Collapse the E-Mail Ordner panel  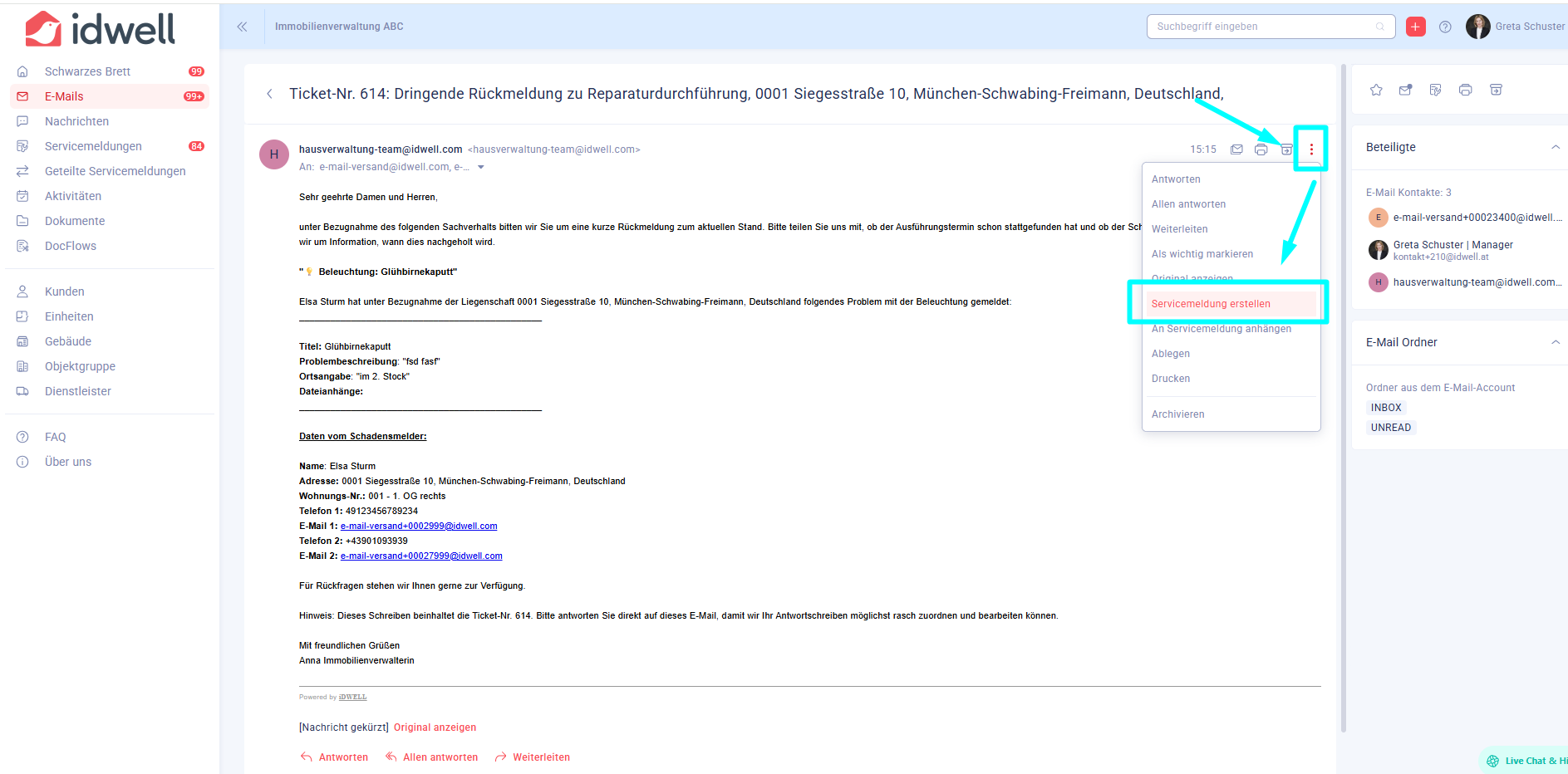1556,342
